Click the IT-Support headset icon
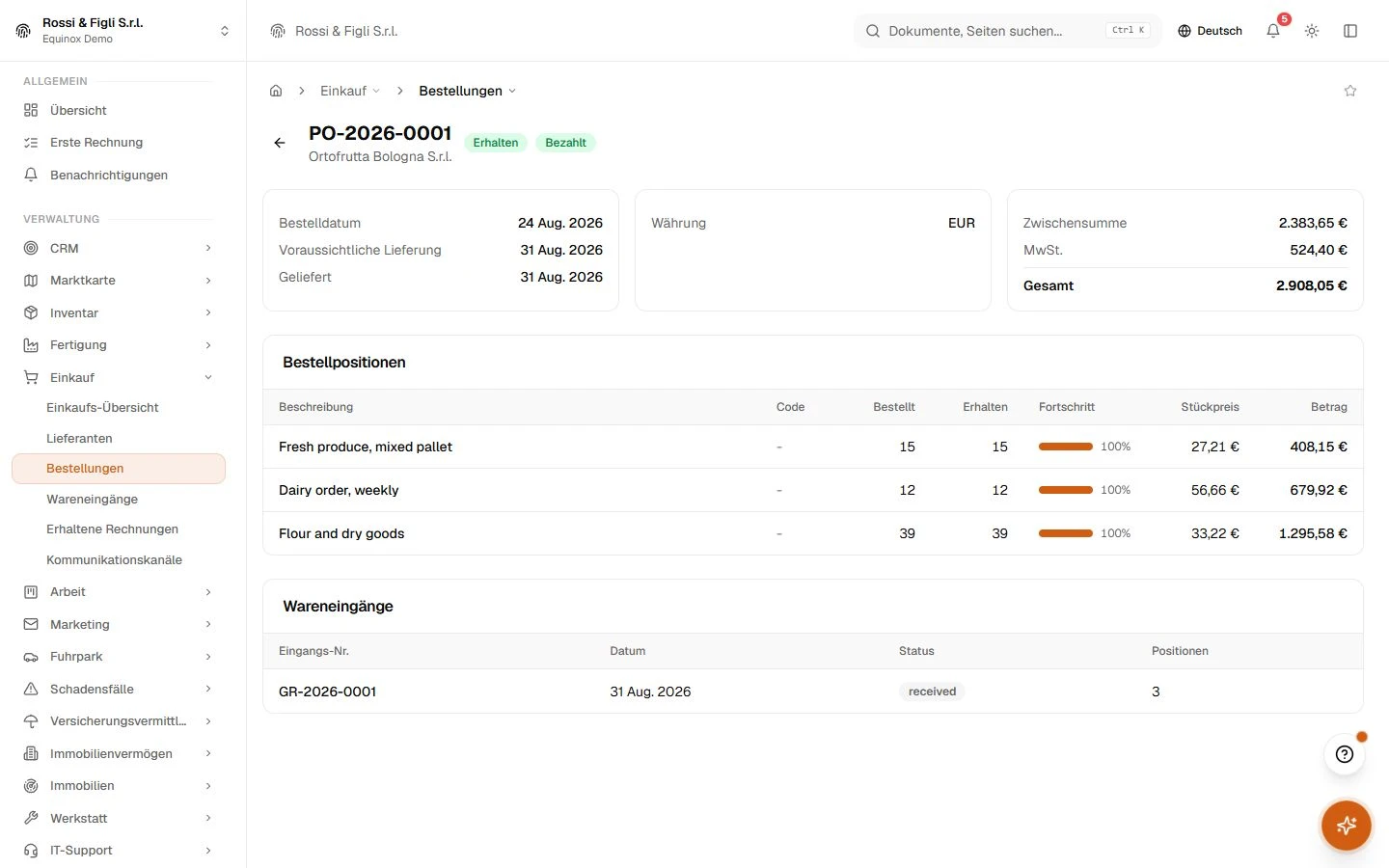This screenshot has width=1389, height=868. (31, 851)
